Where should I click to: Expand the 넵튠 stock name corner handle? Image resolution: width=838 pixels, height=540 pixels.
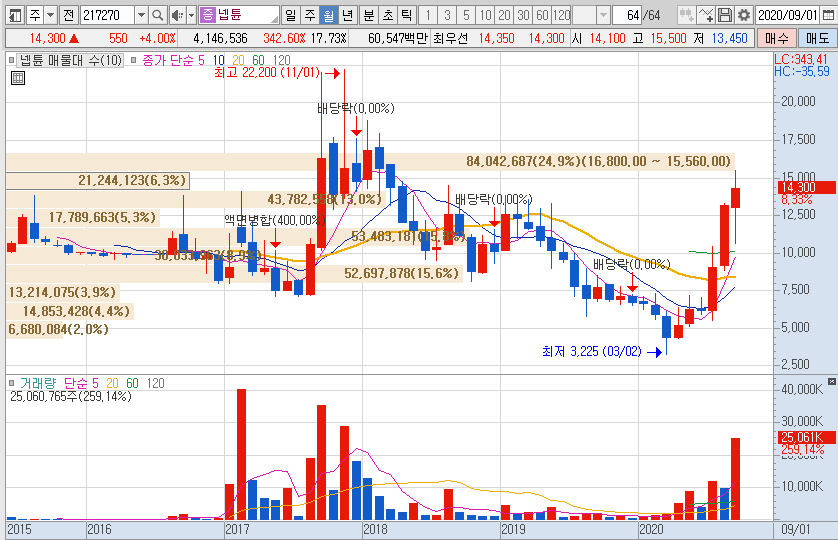275,19
